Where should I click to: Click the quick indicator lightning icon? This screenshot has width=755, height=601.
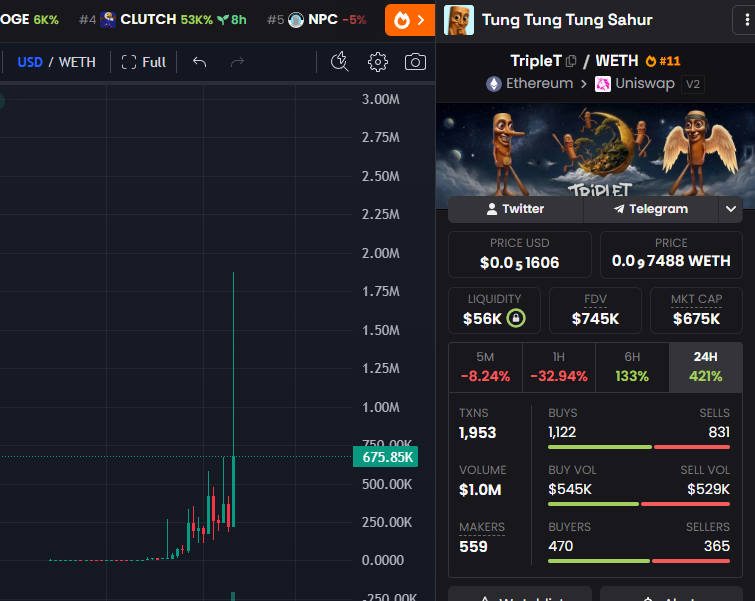(339, 62)
